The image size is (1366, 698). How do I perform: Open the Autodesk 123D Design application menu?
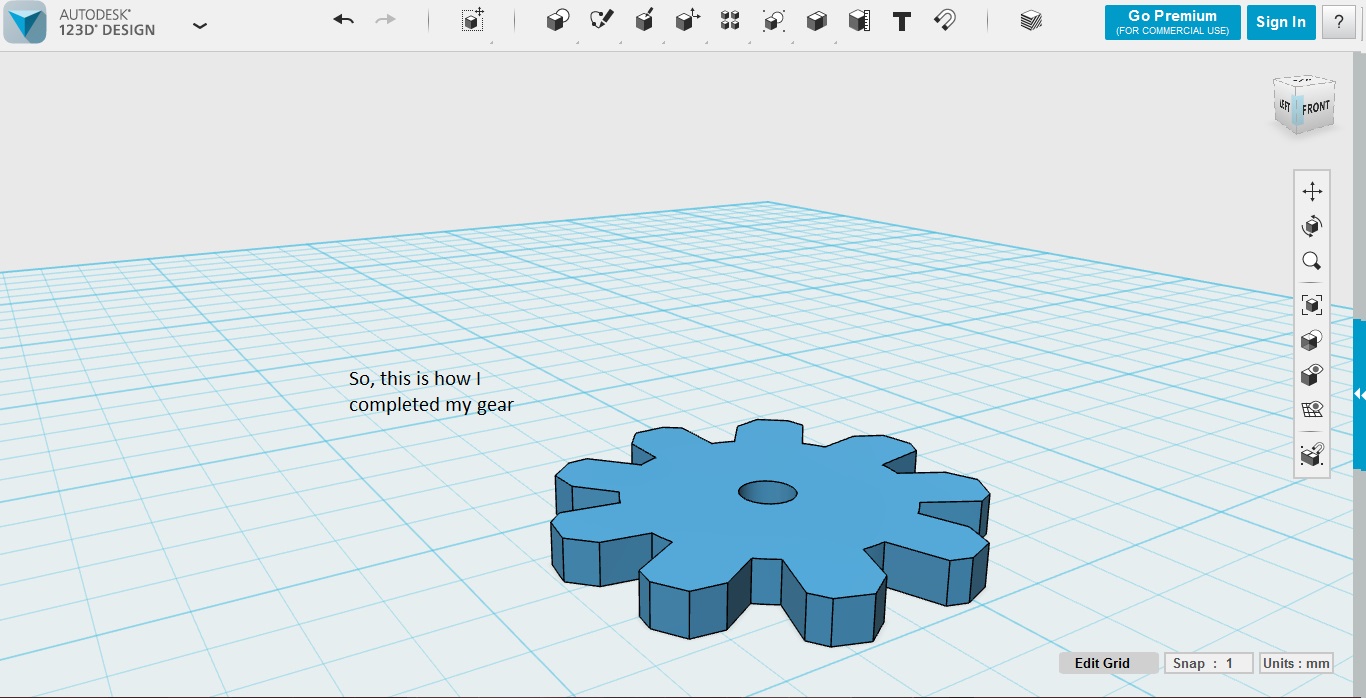tap(200, 25)
